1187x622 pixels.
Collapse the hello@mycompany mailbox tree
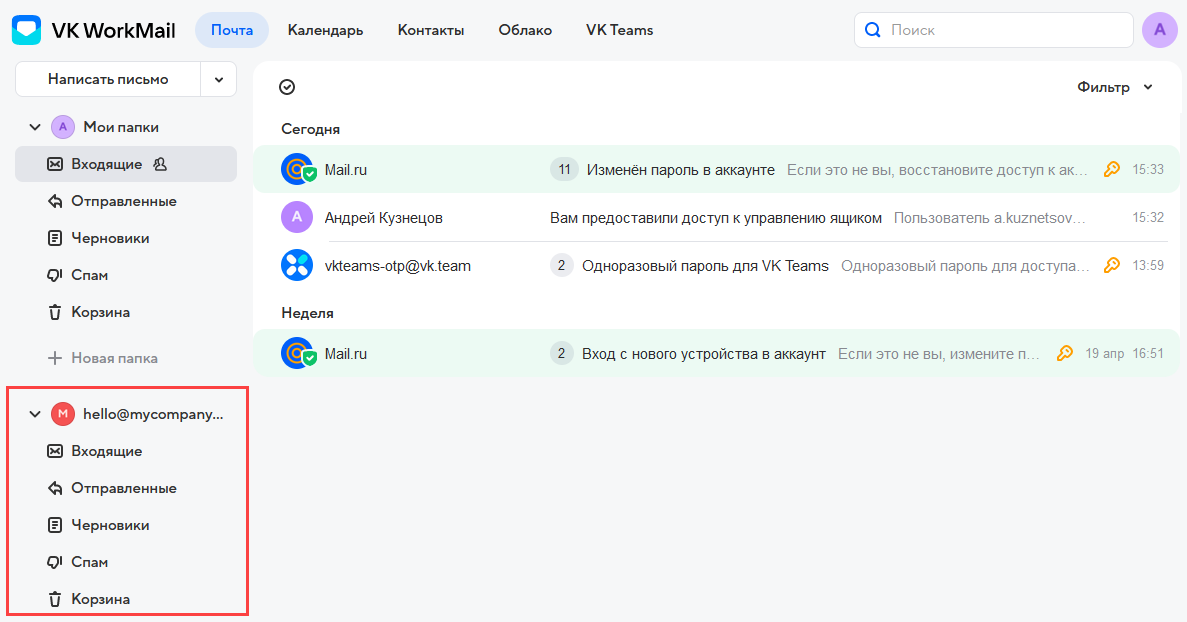pos(35,414)
